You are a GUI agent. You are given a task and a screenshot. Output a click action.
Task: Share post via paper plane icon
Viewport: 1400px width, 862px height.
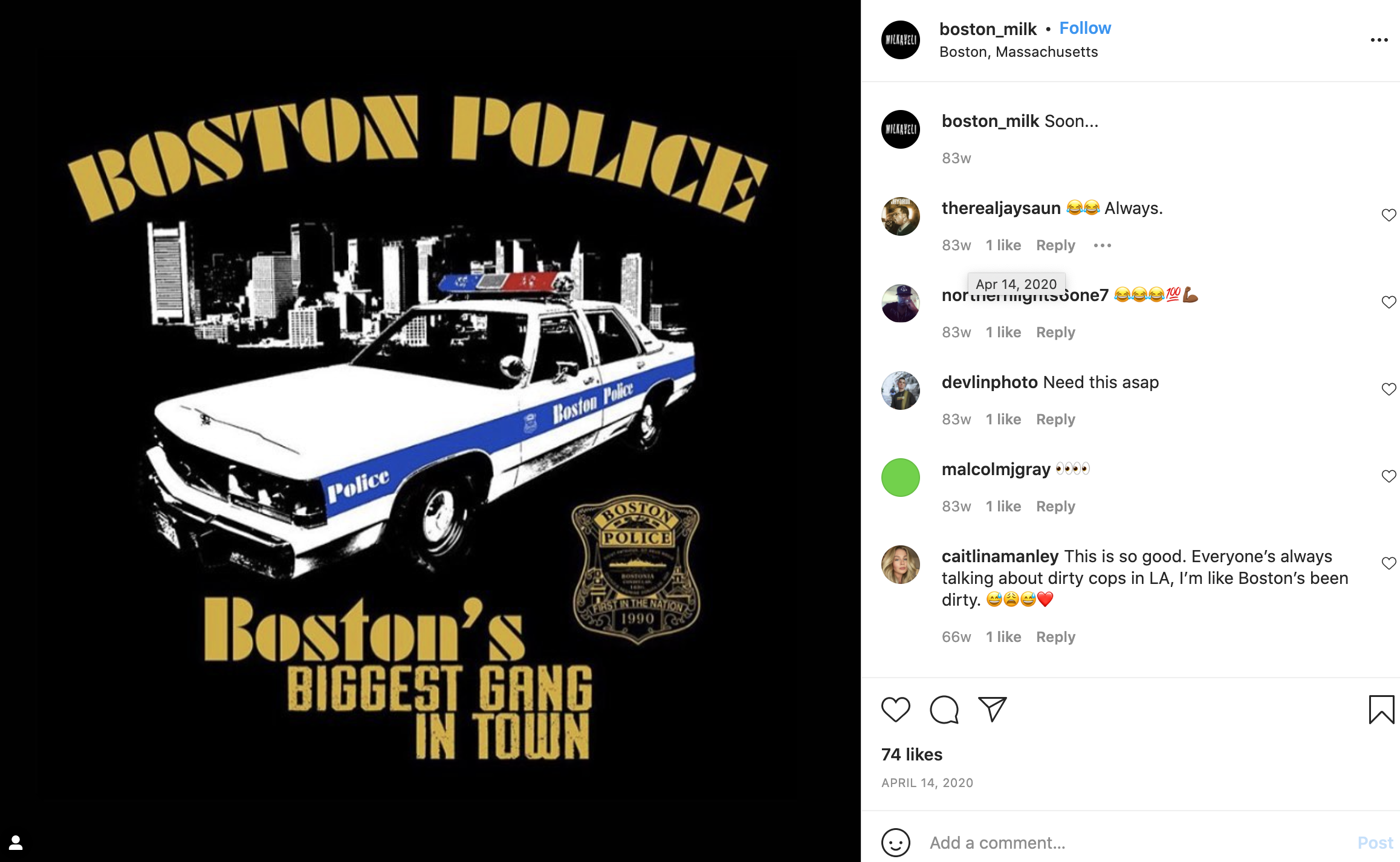pos(992,710)
